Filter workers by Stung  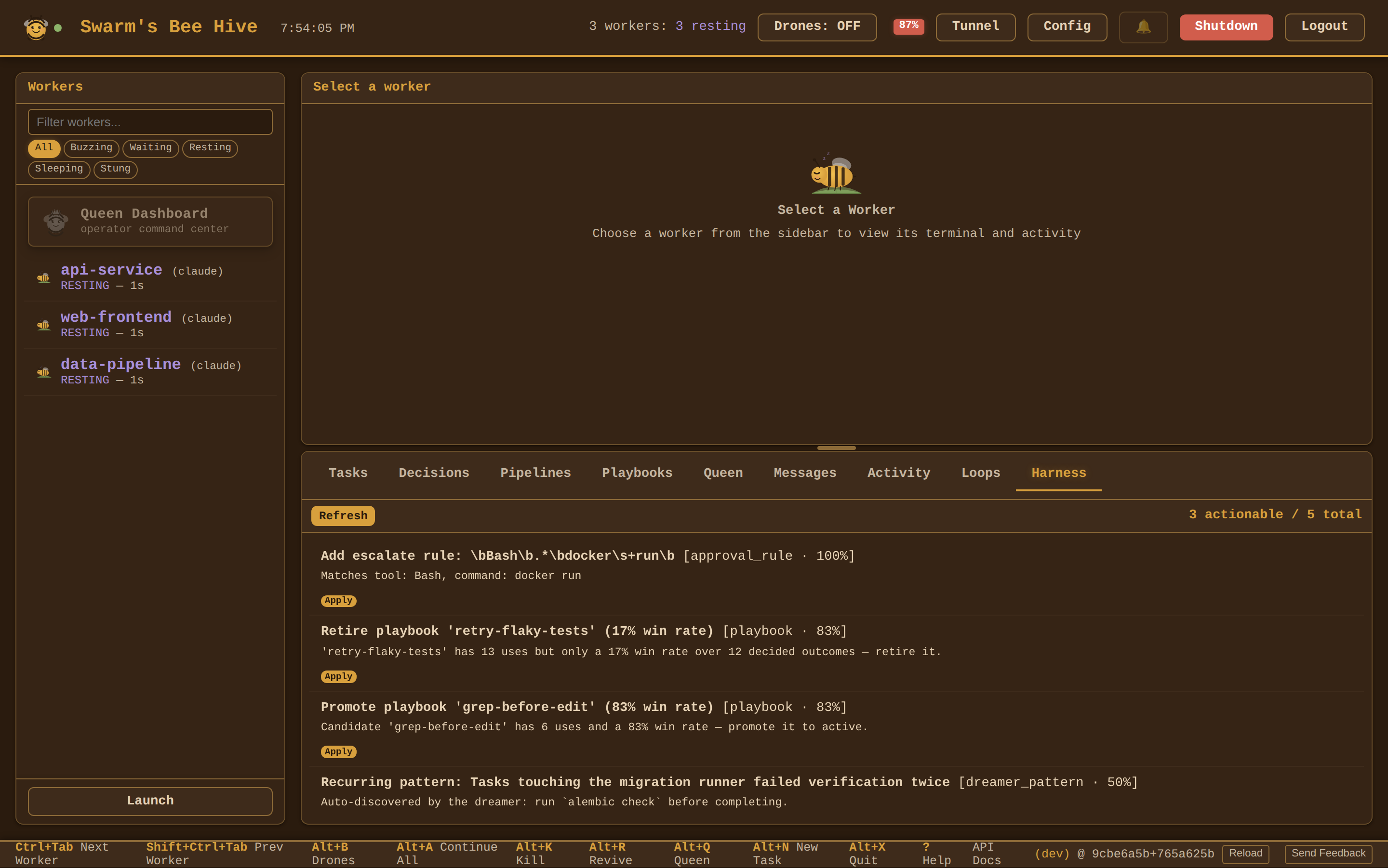(116, 170)
